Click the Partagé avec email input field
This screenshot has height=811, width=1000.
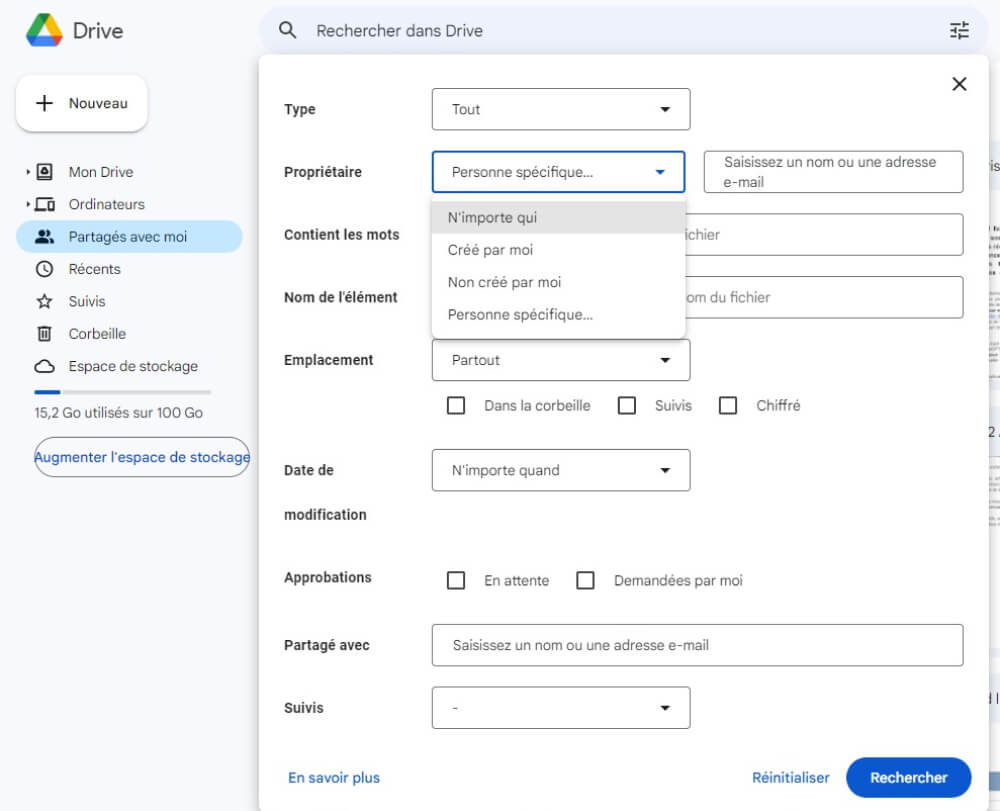697,645
